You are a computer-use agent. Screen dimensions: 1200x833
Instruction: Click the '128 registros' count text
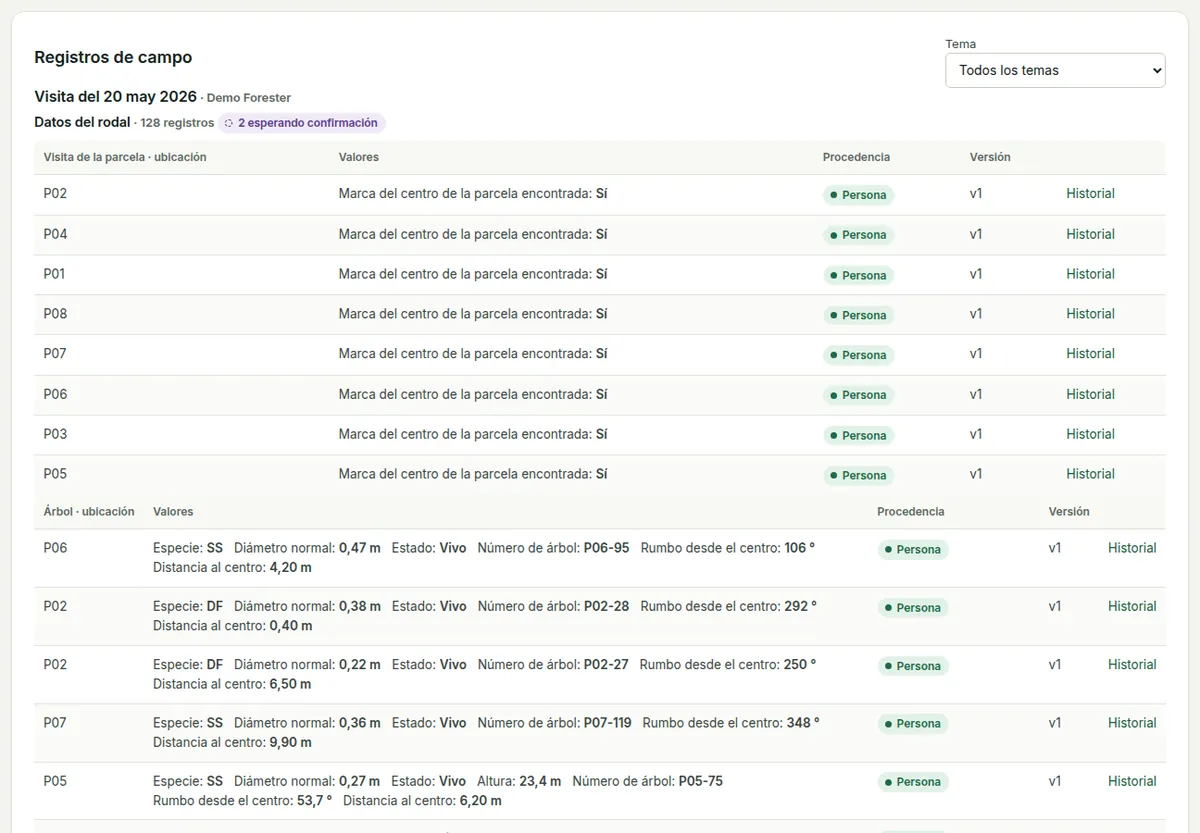[x=177, y=123]
